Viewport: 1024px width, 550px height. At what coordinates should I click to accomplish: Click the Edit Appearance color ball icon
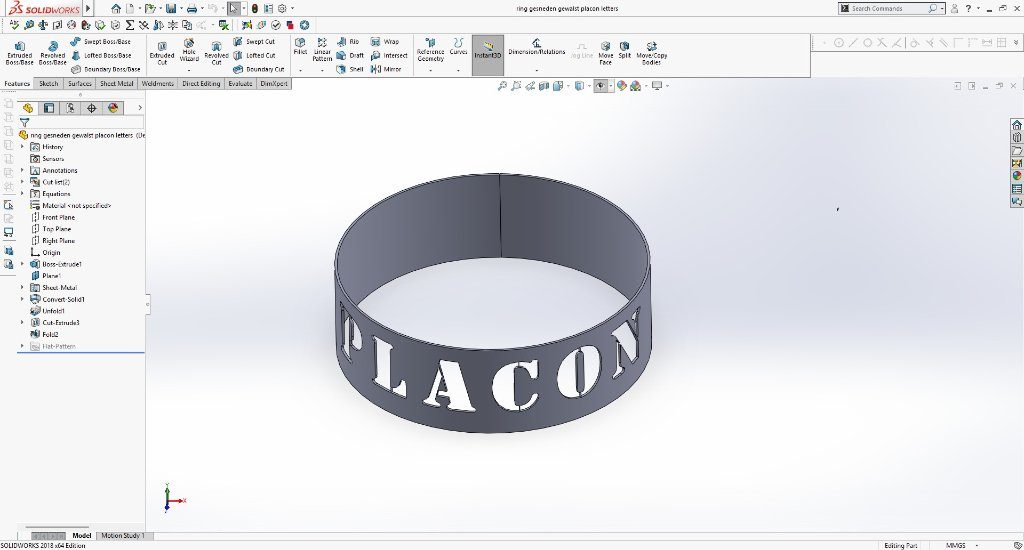coord(622,86)
